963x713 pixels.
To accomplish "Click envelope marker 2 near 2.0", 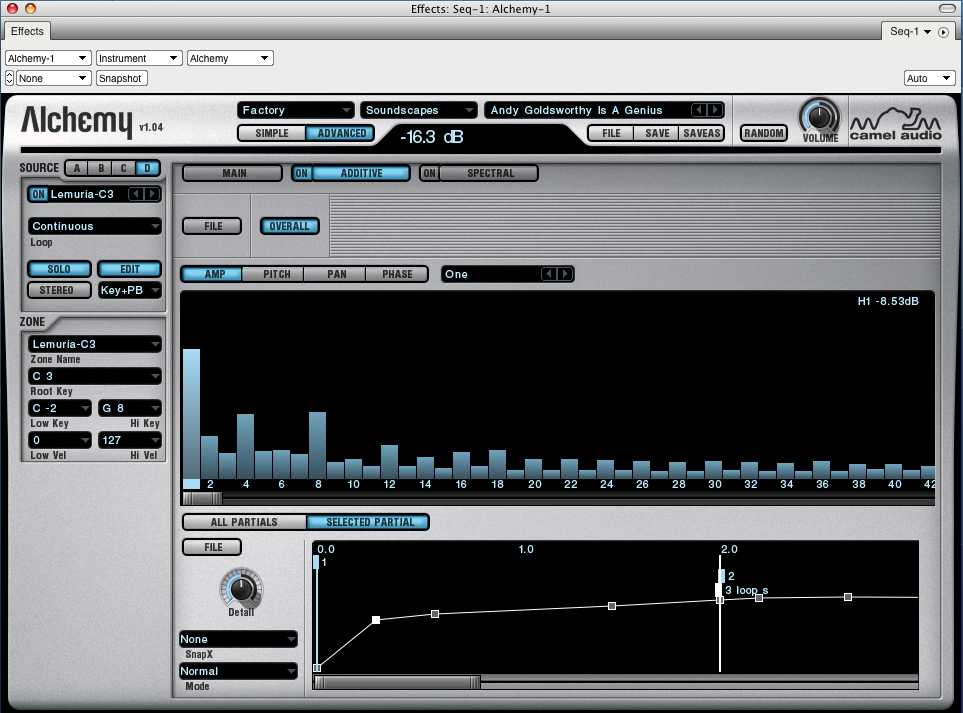I will pyautogui.click(x=722, y=575).
